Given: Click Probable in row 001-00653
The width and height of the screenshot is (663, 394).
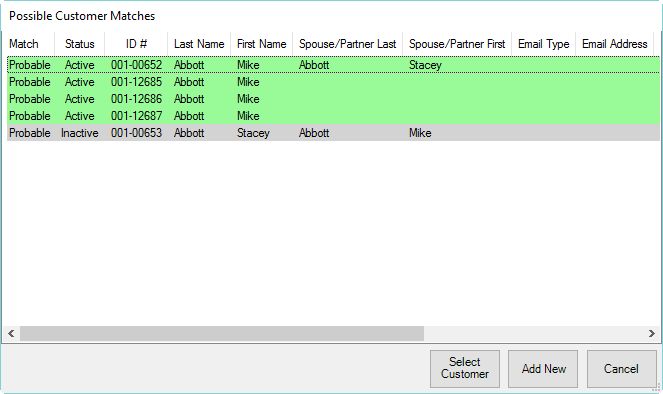Looking at the screenshot, I should pyautogui.click(x=30, y=133).
